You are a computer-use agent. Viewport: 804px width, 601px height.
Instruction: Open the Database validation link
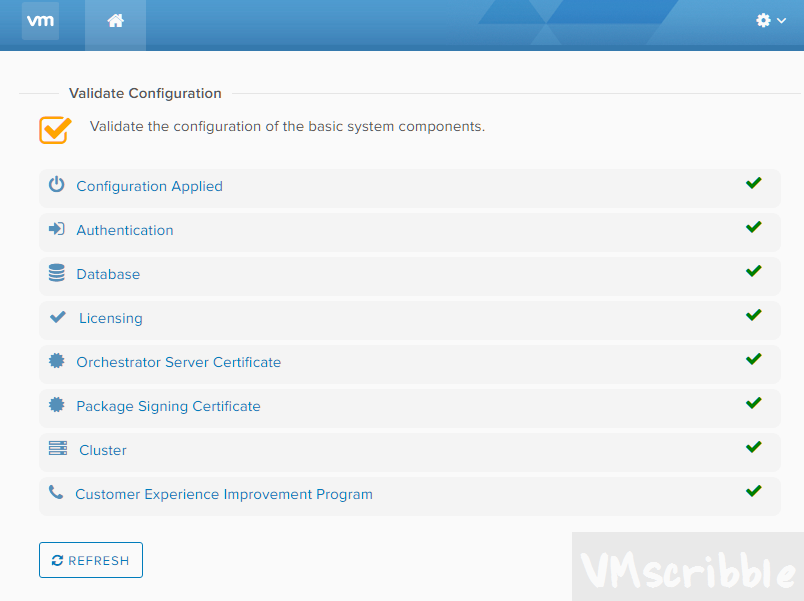pos(108,274)
